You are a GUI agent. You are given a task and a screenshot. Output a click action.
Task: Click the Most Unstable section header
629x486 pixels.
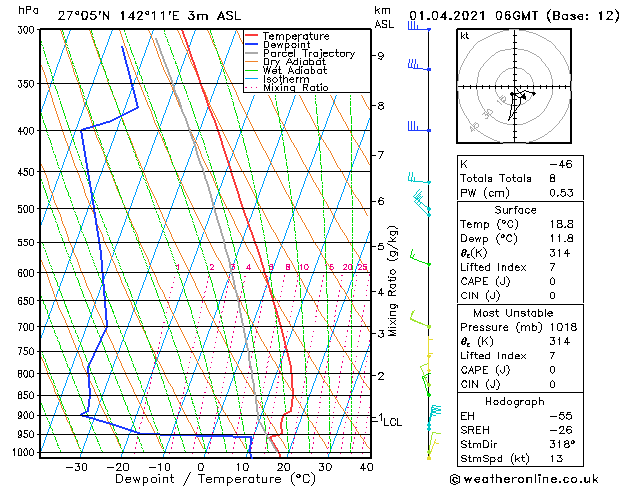click(x=513, y=313)
